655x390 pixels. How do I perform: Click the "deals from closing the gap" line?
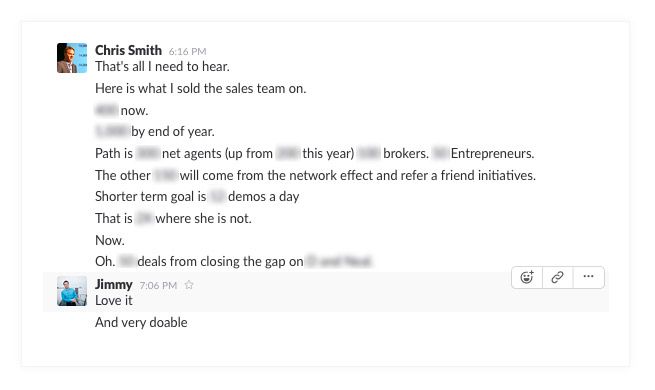pos(234,261)
